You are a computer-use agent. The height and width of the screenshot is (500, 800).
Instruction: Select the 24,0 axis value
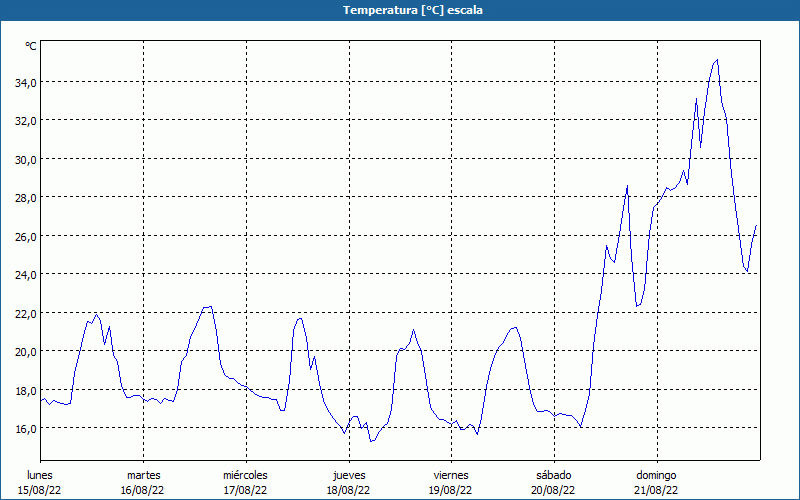tap(26, 274)
